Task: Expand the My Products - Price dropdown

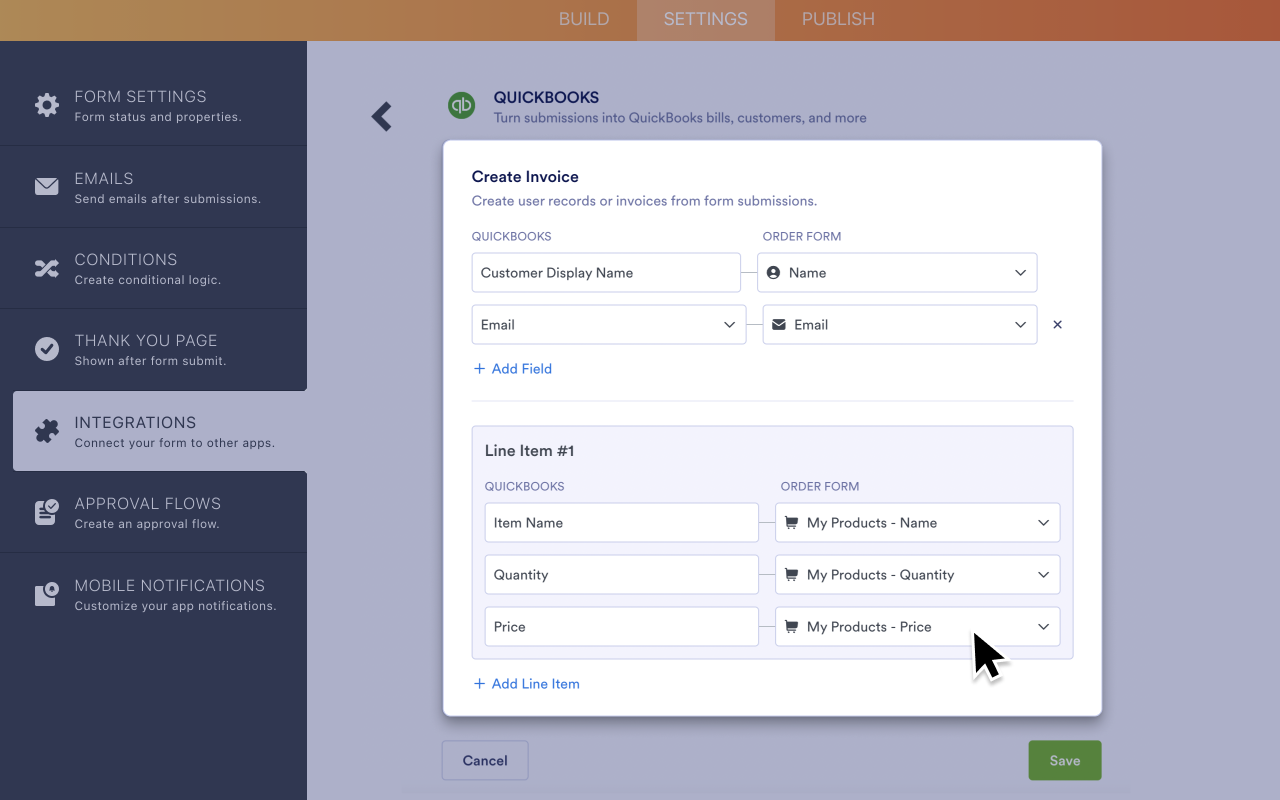Action: click(x=918, y=627)
